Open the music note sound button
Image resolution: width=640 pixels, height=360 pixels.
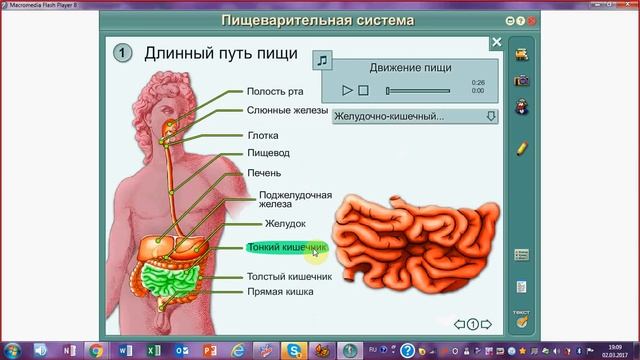(322, 60)
